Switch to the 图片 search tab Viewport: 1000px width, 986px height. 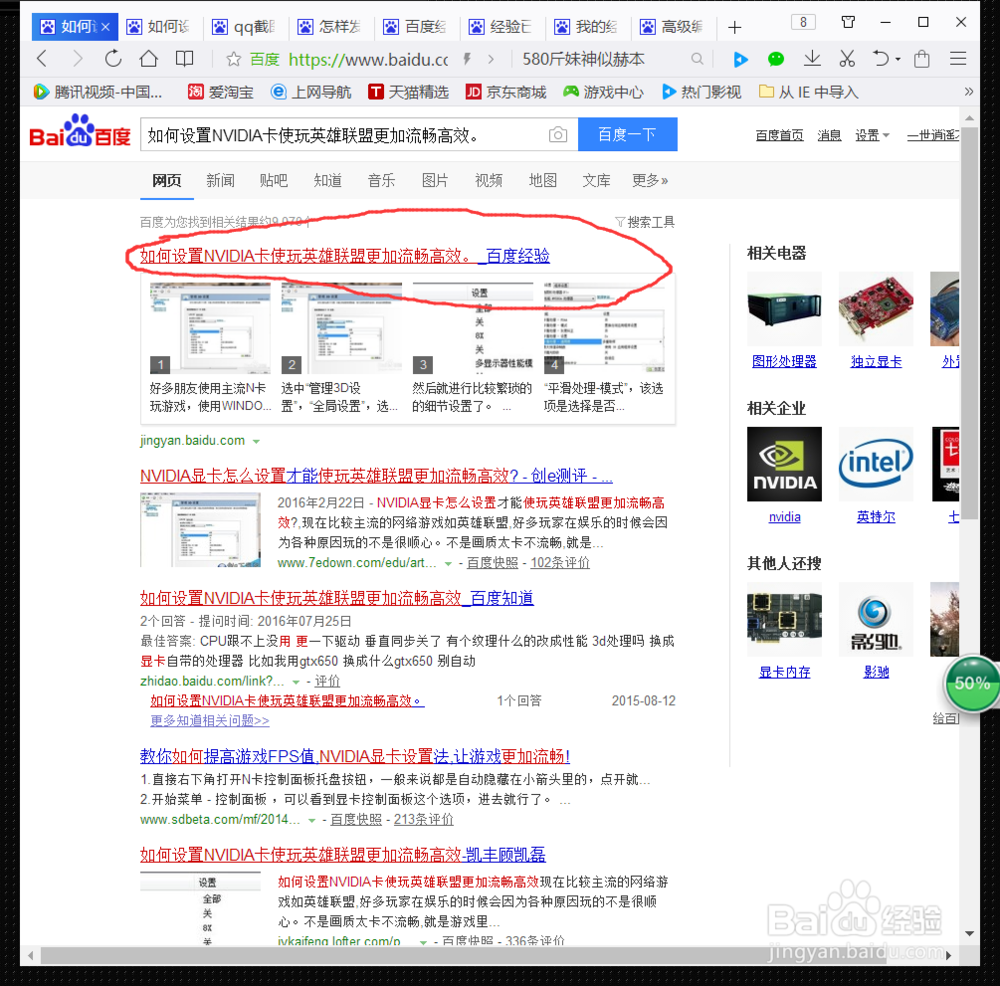436,180
